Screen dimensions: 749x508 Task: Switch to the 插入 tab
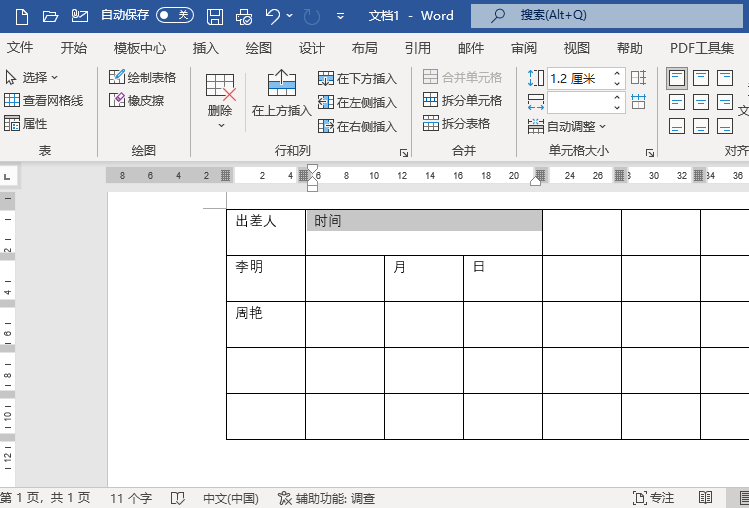tap(205, 48)
